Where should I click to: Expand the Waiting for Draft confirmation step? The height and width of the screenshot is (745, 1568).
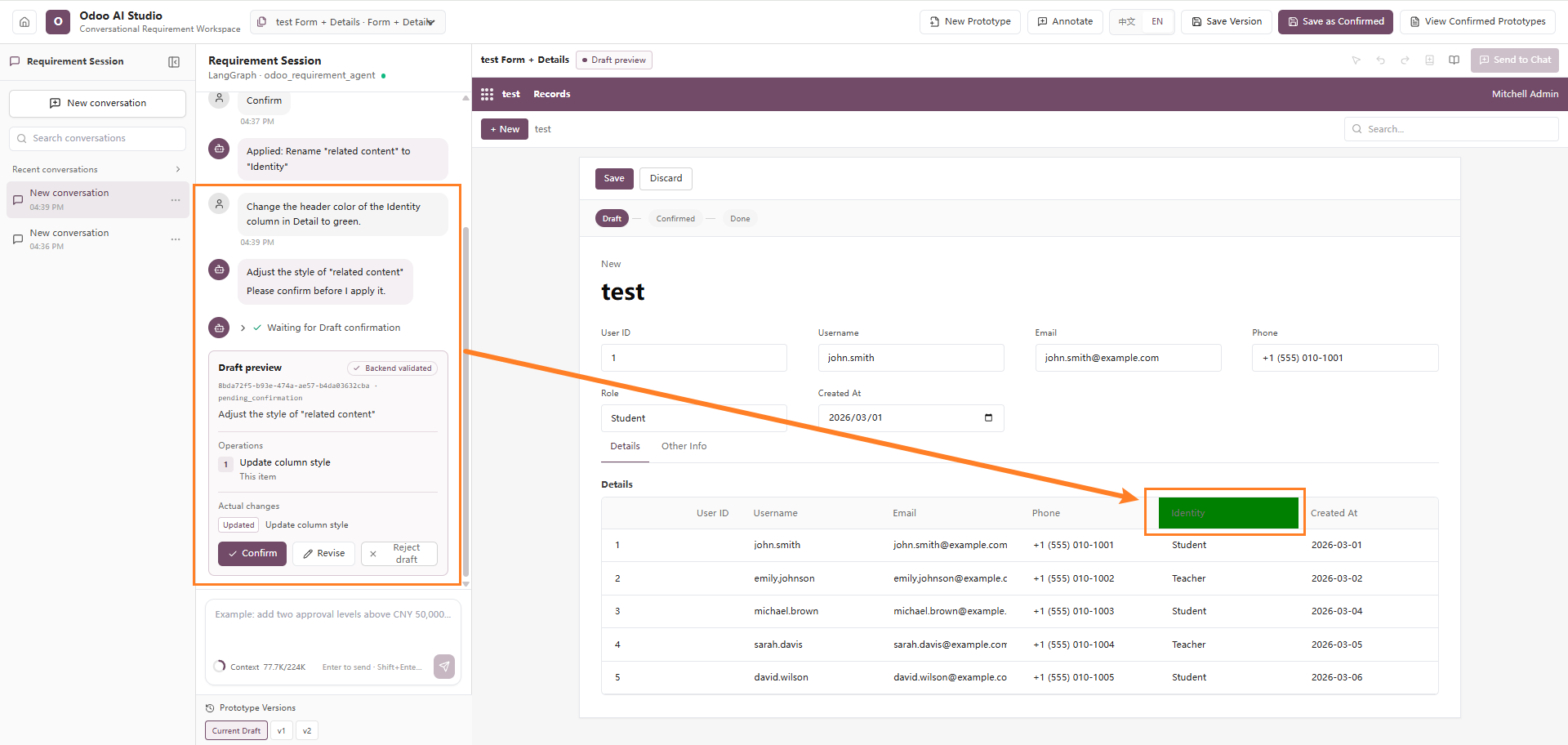[x=243, y=328]
